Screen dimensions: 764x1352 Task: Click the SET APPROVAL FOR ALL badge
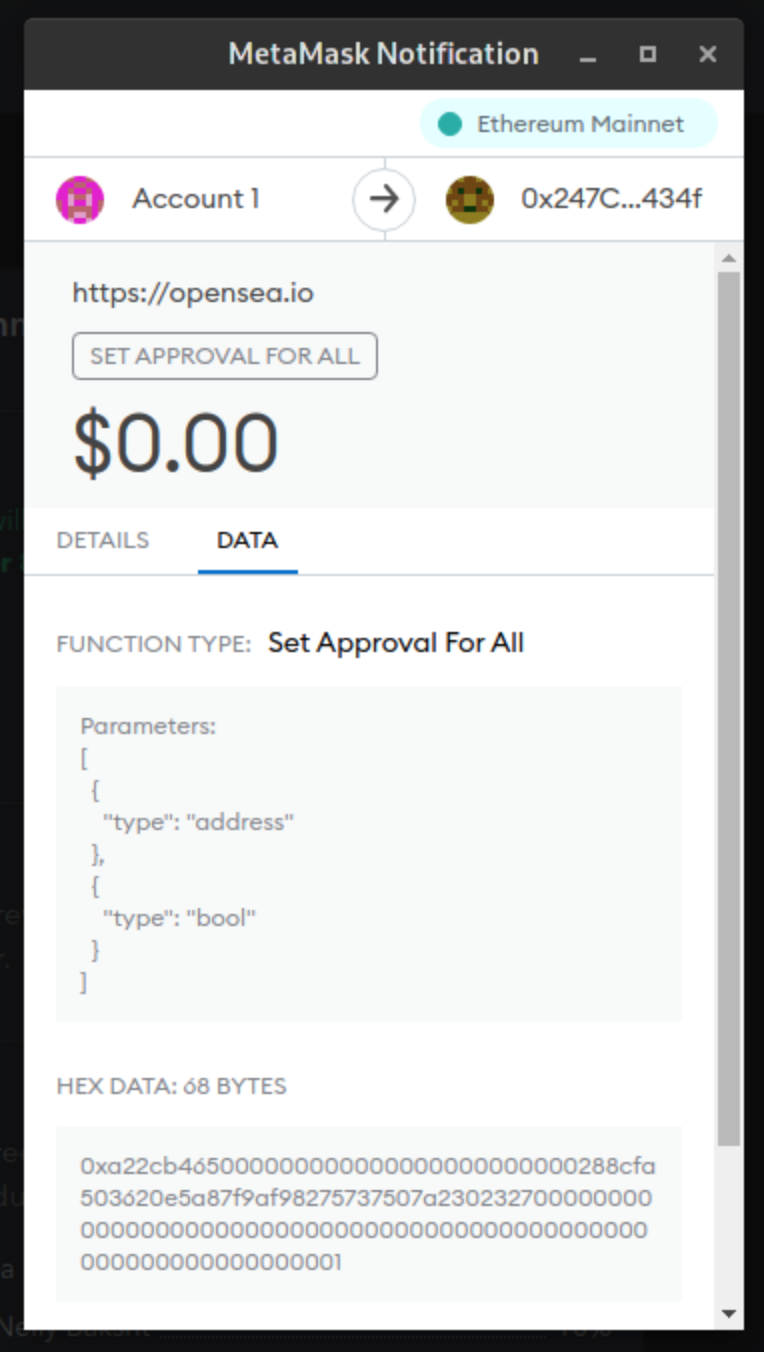[224, 356]
